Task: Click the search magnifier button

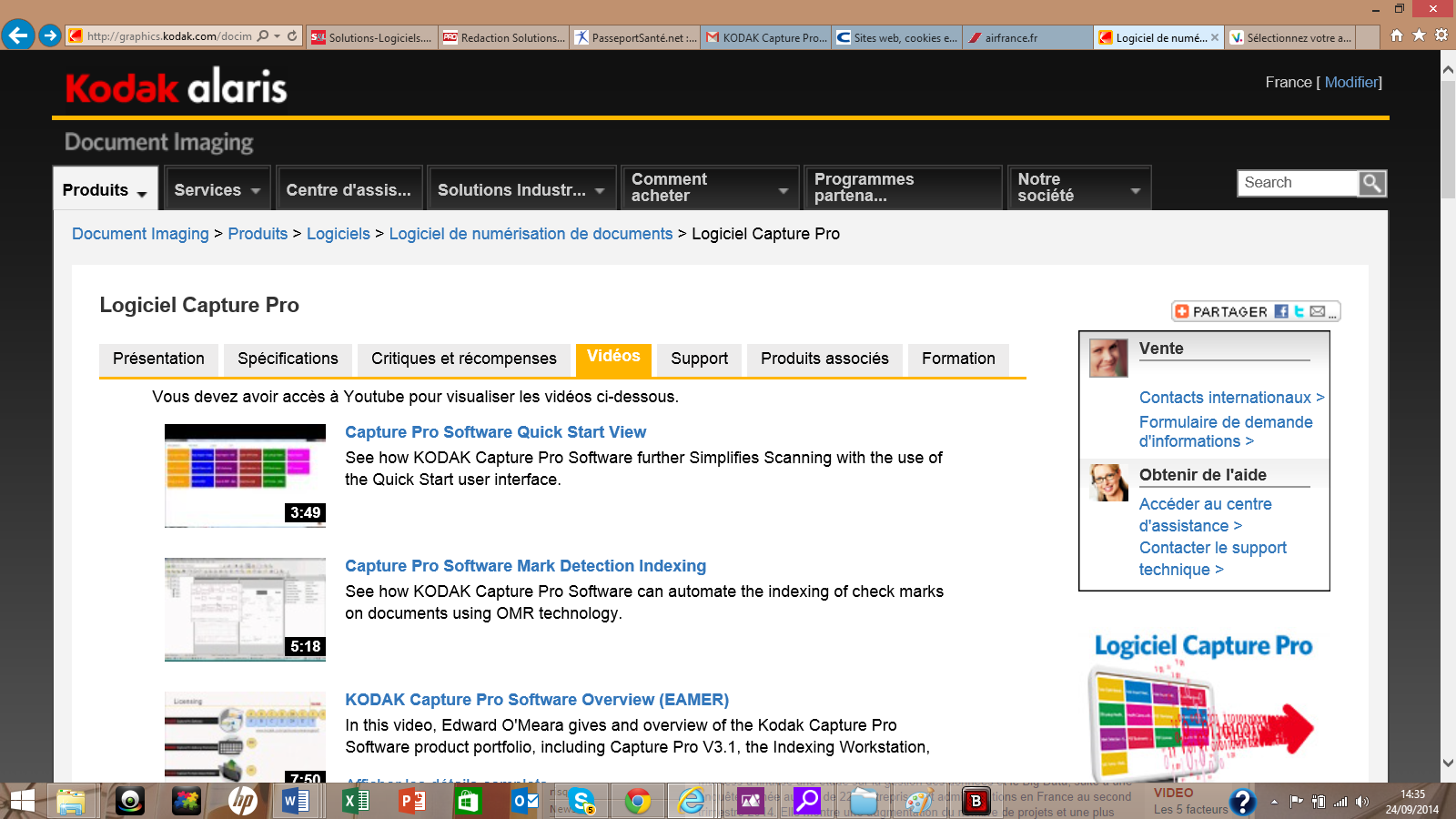Action: [1372, 183]
